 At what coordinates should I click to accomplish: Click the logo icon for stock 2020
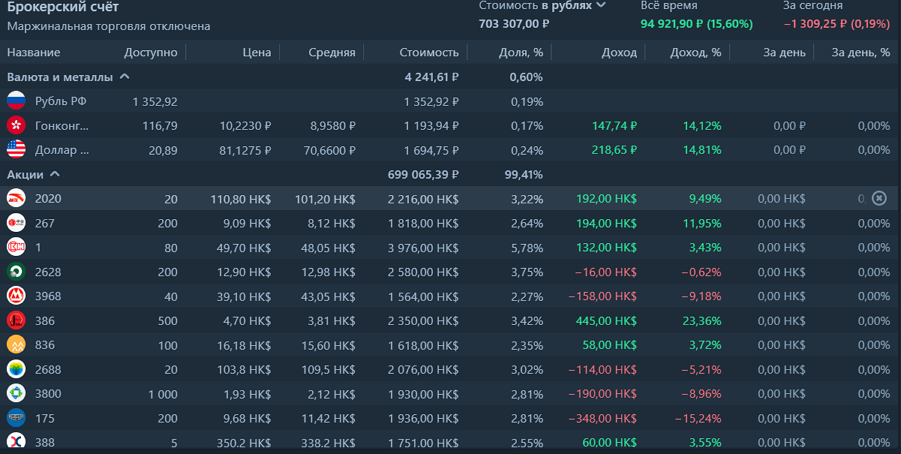pyautogui.click(x=16, y=198)
